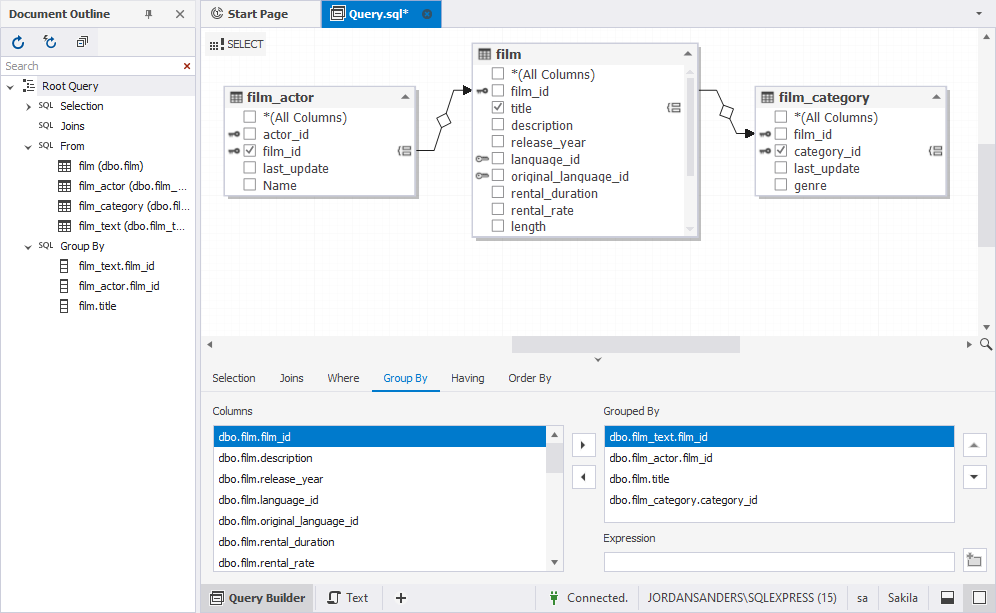996x613 pixels.
Task: Clear the outline search with red X
Action: point(187,66)
